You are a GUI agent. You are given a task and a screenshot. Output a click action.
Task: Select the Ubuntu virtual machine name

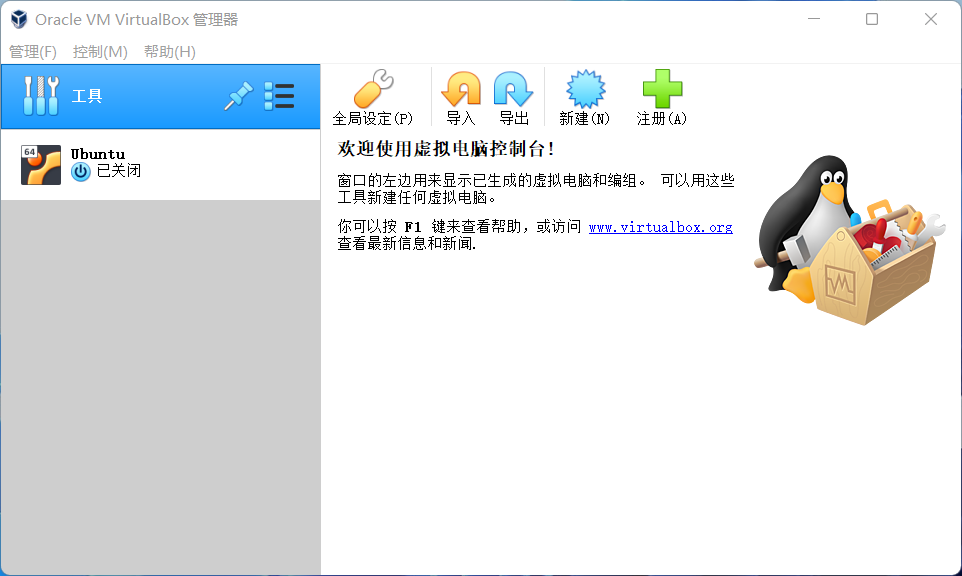click(98, 154)
